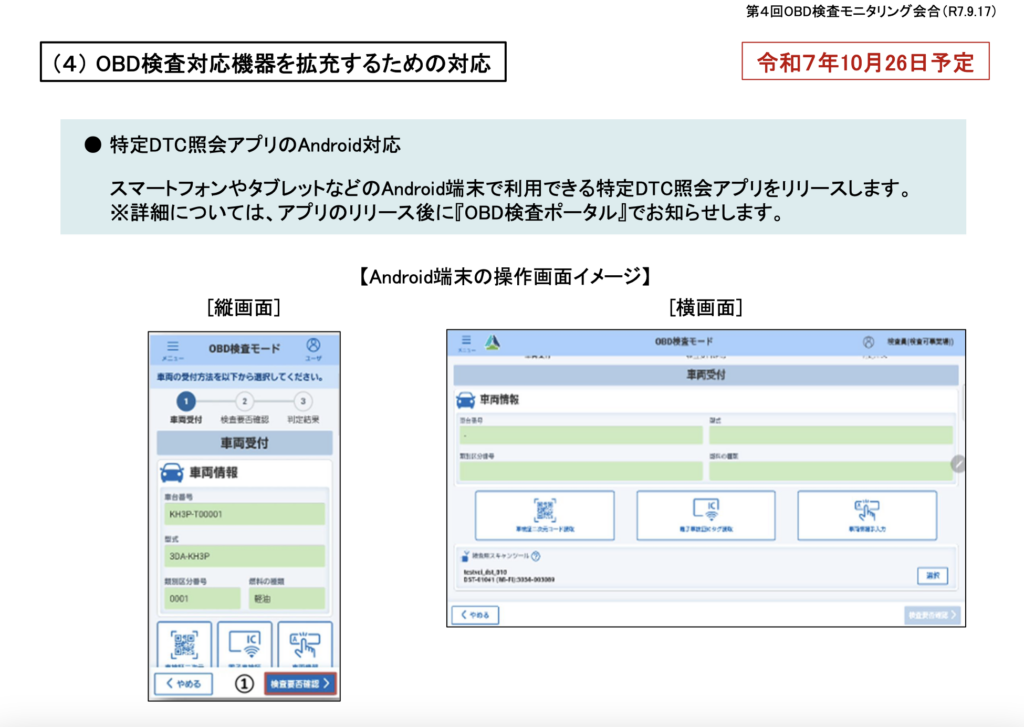
Task: Click the help icon beside scan tool label
Action: [536, 556]
